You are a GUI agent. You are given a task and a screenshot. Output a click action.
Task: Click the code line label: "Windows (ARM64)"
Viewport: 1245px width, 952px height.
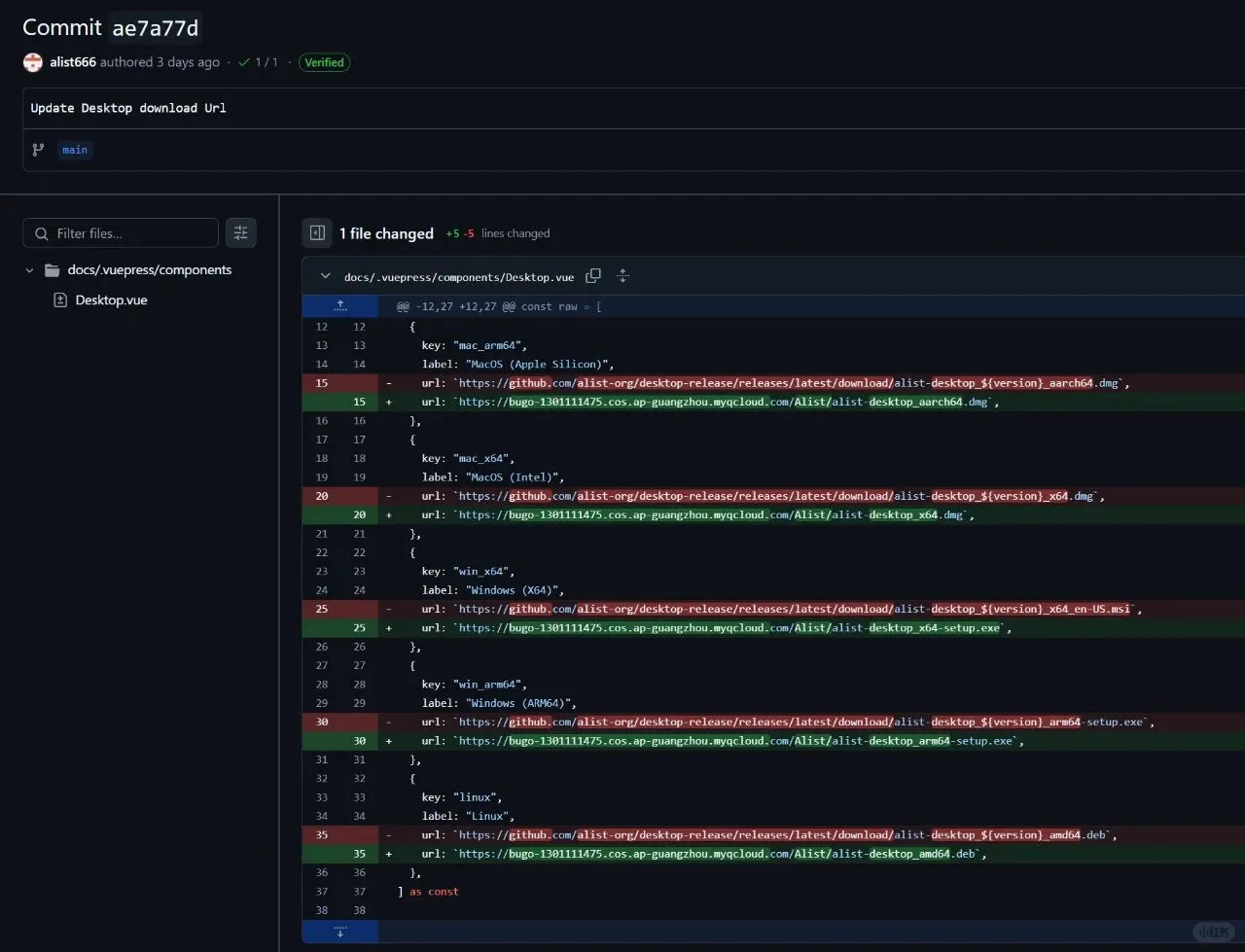500,703
